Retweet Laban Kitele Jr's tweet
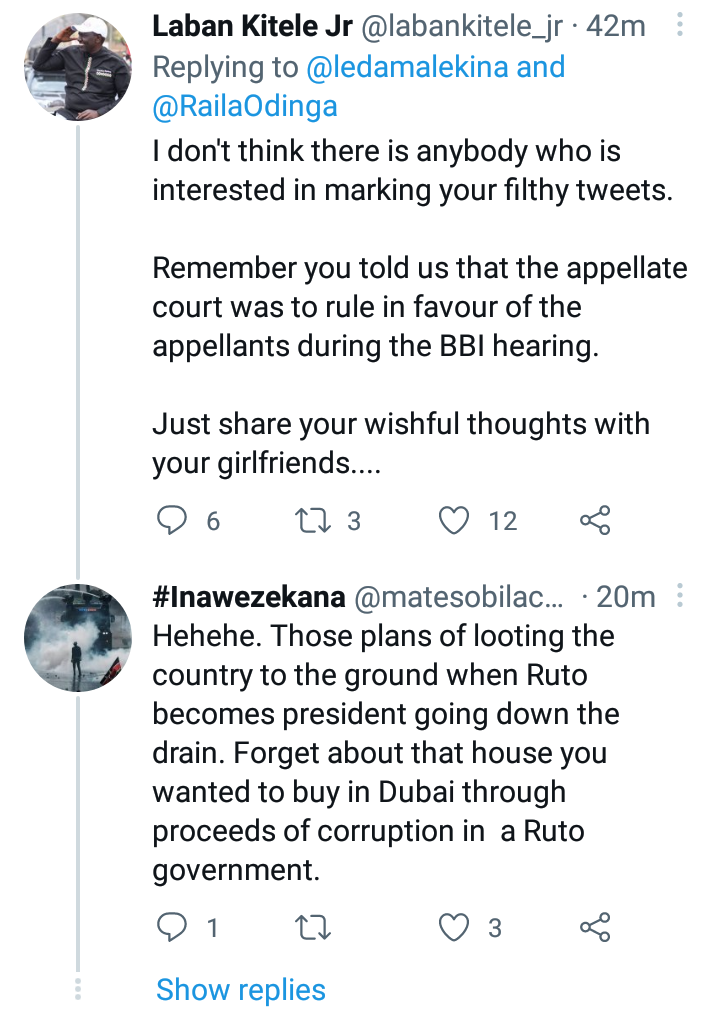Image resolution: width=720 pixels, height=1014 pixels. [312, 521]
